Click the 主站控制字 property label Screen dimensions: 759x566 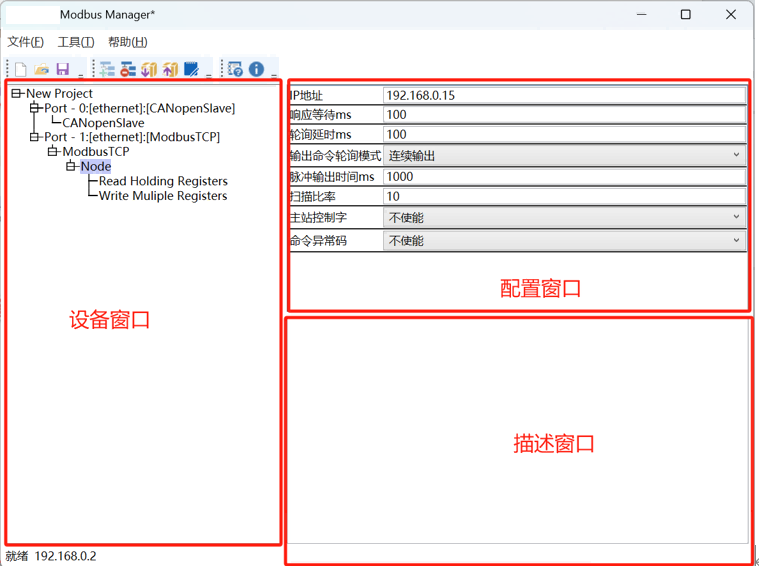(318, 217)
